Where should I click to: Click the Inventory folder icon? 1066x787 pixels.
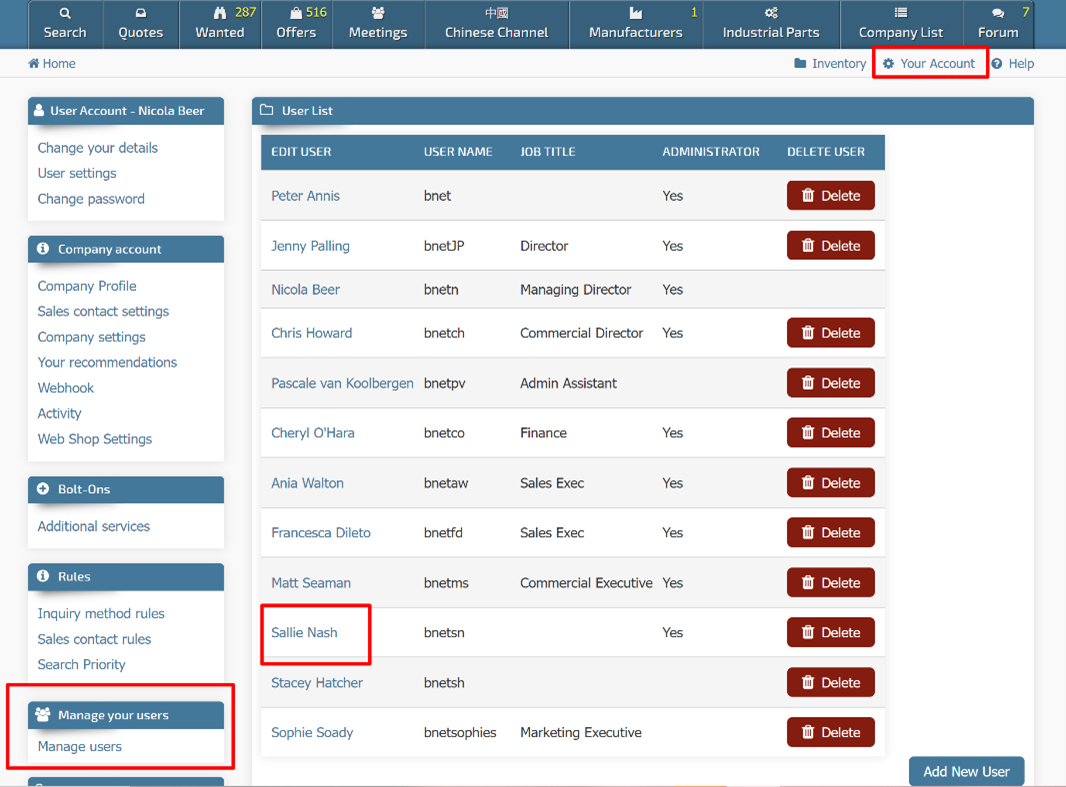pyautogui.click(x=800, y=63)
